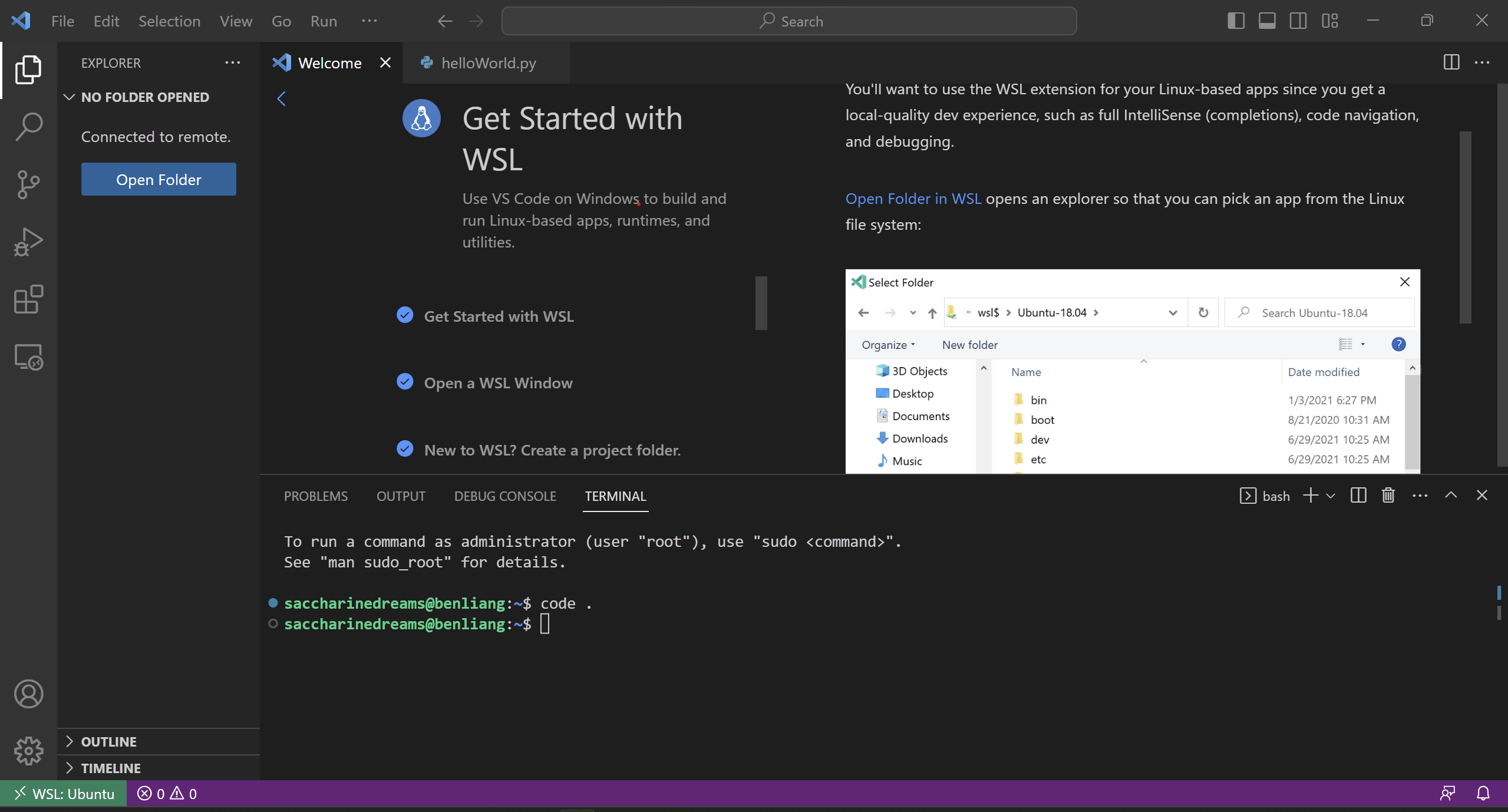1508x812 pixels.
Task: Open Explorer Views and More Actions ellipsis
Action: pos(233,62)
